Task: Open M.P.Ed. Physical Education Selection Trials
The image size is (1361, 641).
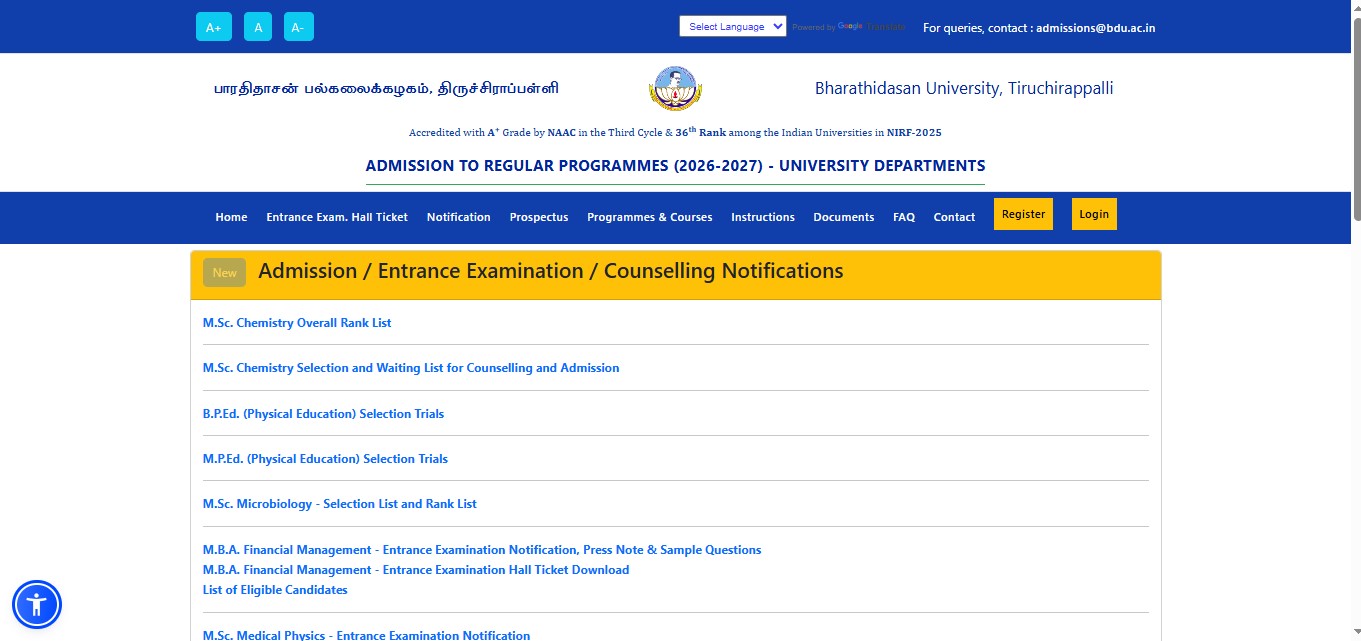Action: click(325, 459)
